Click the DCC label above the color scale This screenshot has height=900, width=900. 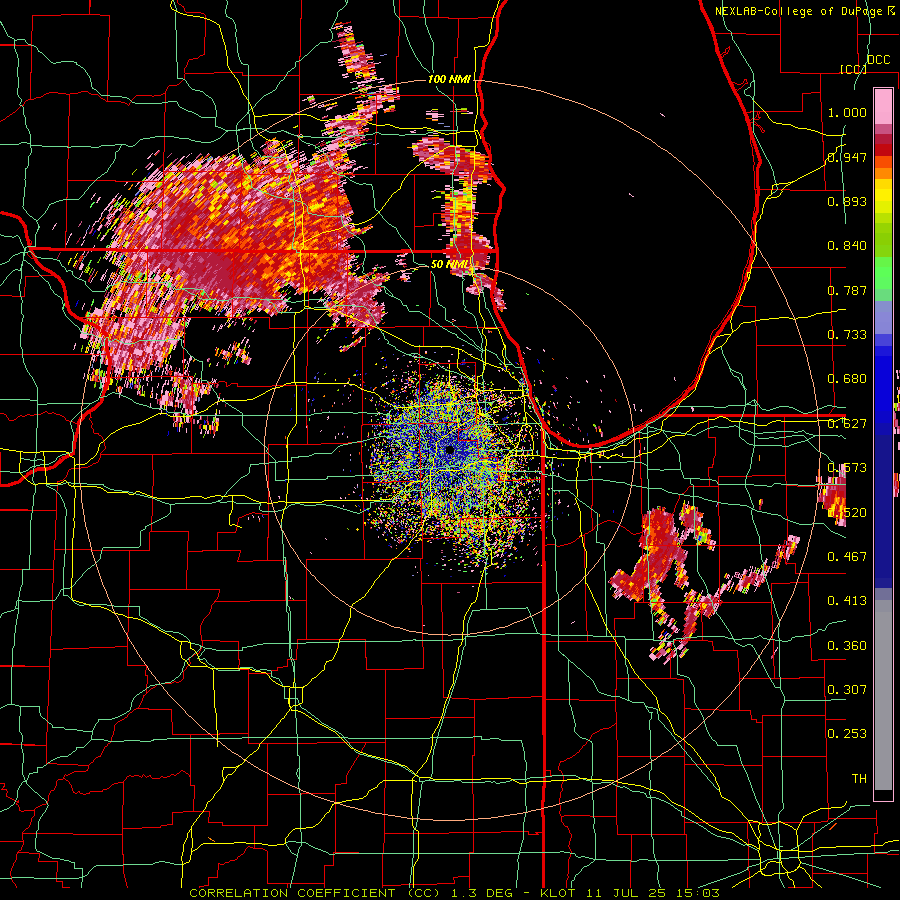[x=878, y=60]
